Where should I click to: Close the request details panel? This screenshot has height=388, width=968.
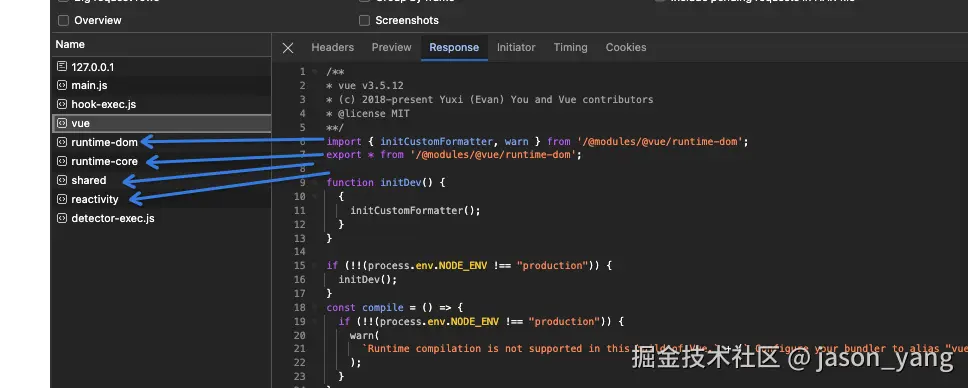tap(288, 48)
